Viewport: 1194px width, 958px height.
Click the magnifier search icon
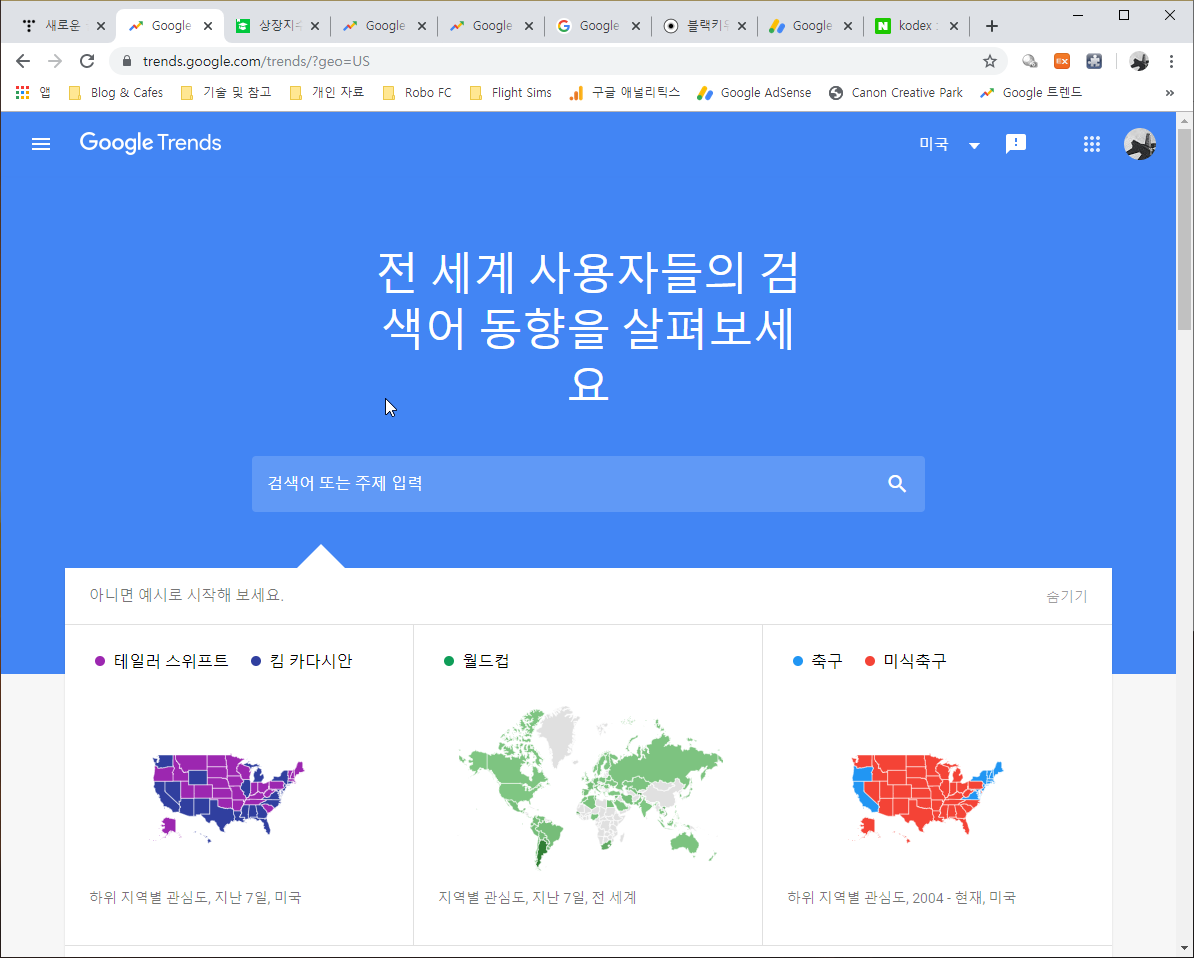click(897, 484)
